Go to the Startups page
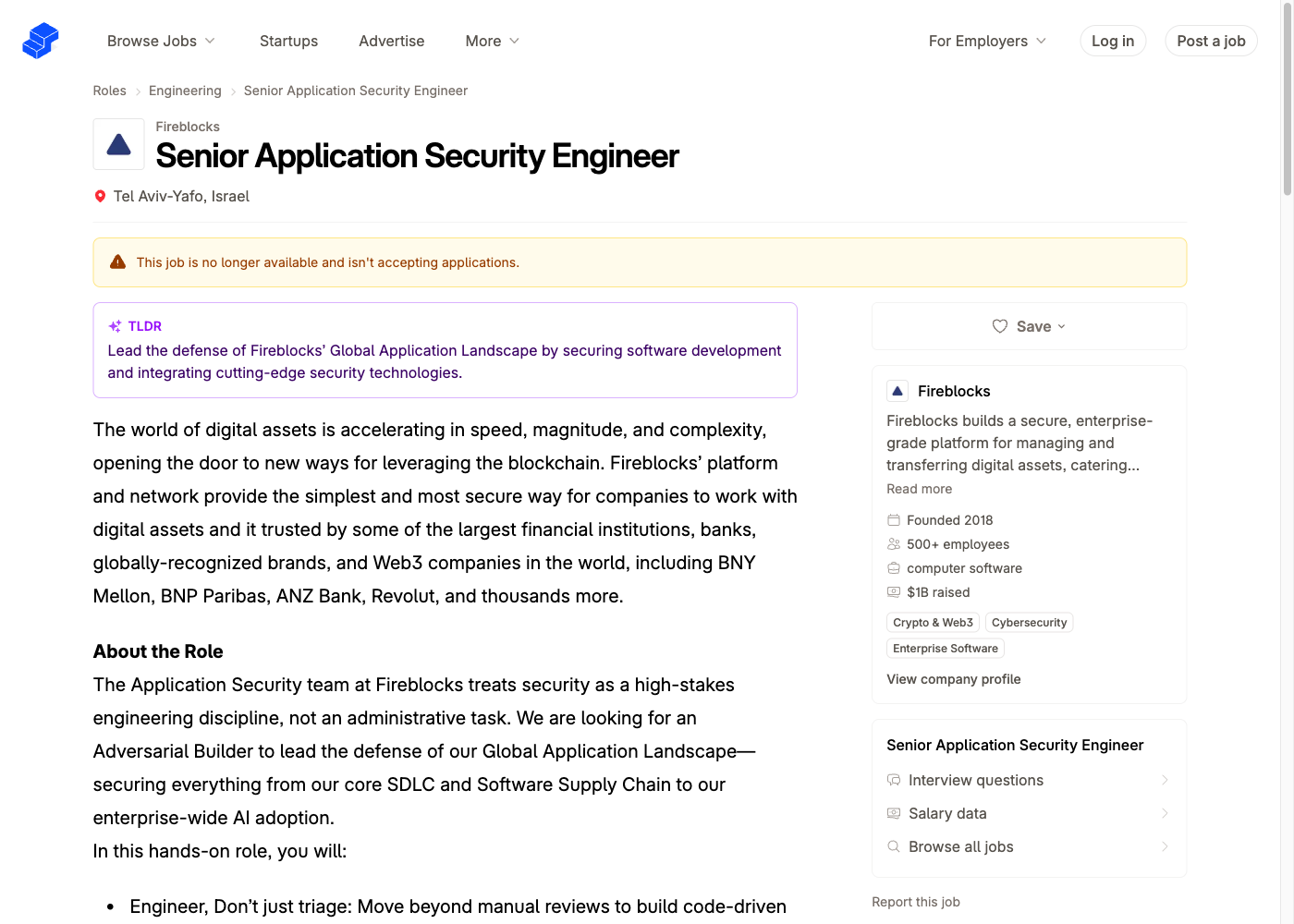The height and width of the screenshot is (924, 1294). pyautogui.click(x=288, y=41)
